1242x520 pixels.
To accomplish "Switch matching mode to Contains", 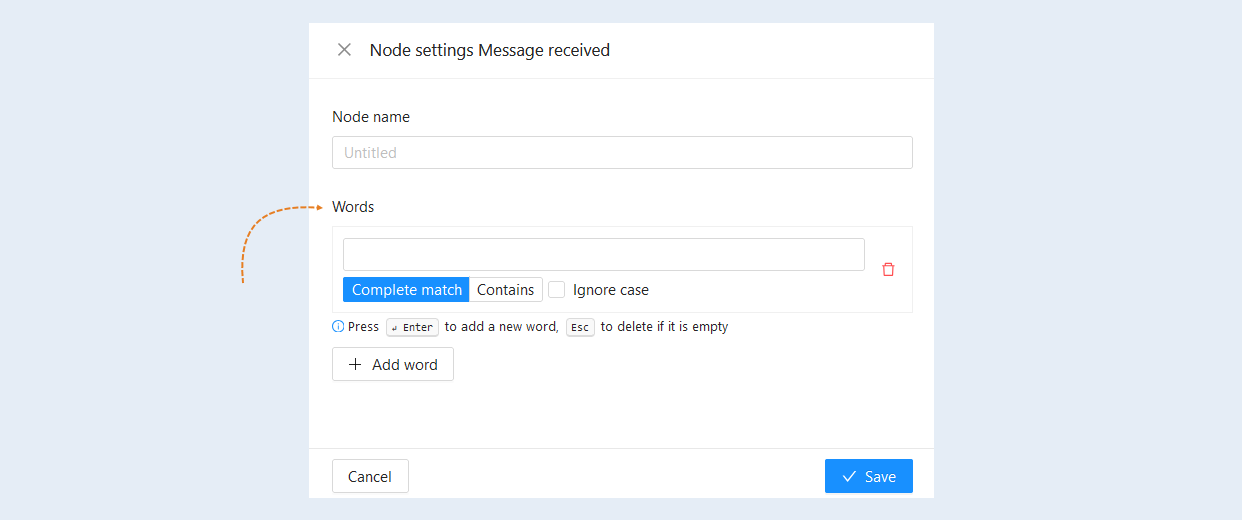I will click(x=506, y=290).
